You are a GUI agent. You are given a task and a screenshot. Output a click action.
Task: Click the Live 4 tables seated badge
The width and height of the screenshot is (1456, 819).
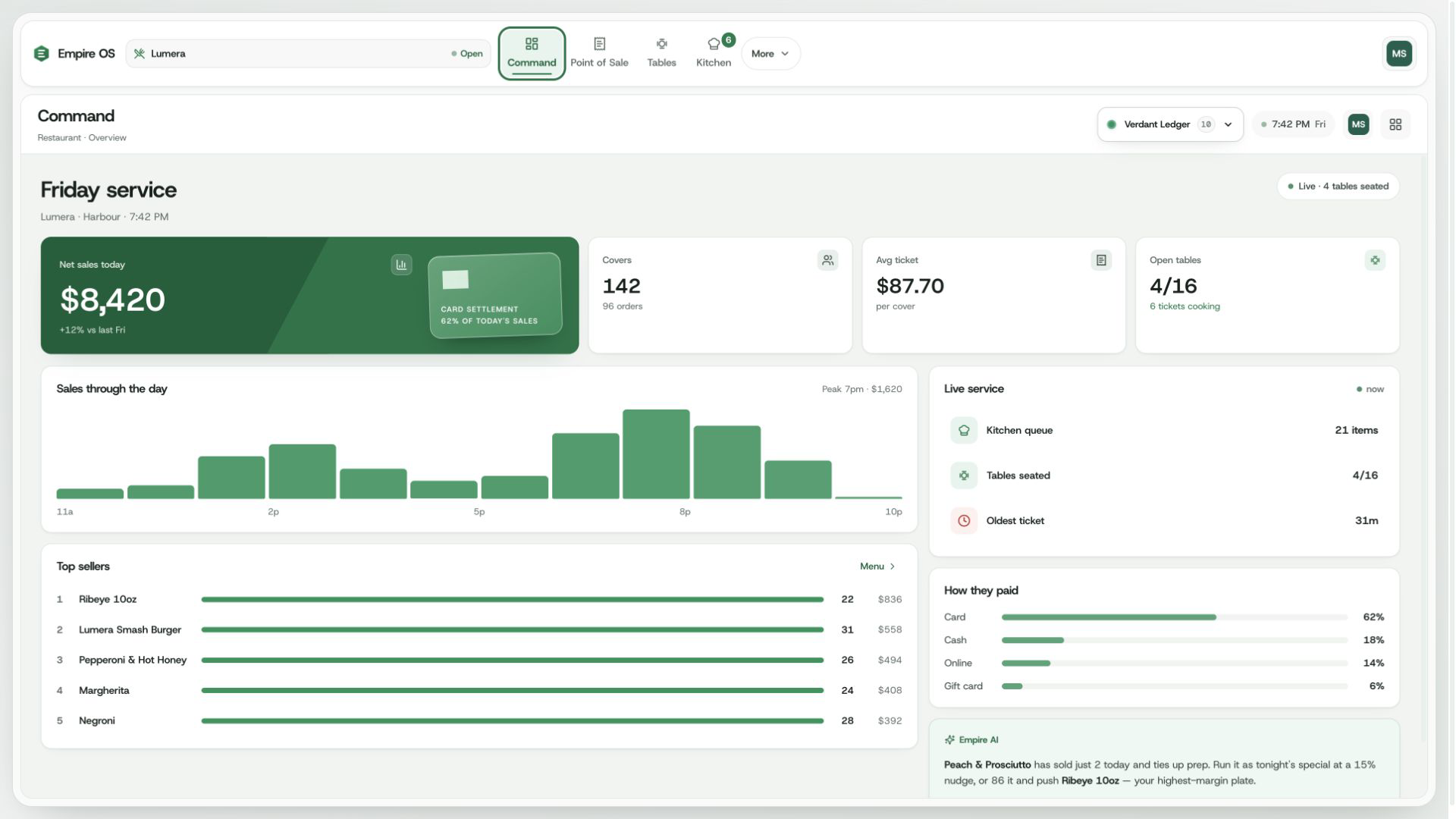(x=1338, y=186)
